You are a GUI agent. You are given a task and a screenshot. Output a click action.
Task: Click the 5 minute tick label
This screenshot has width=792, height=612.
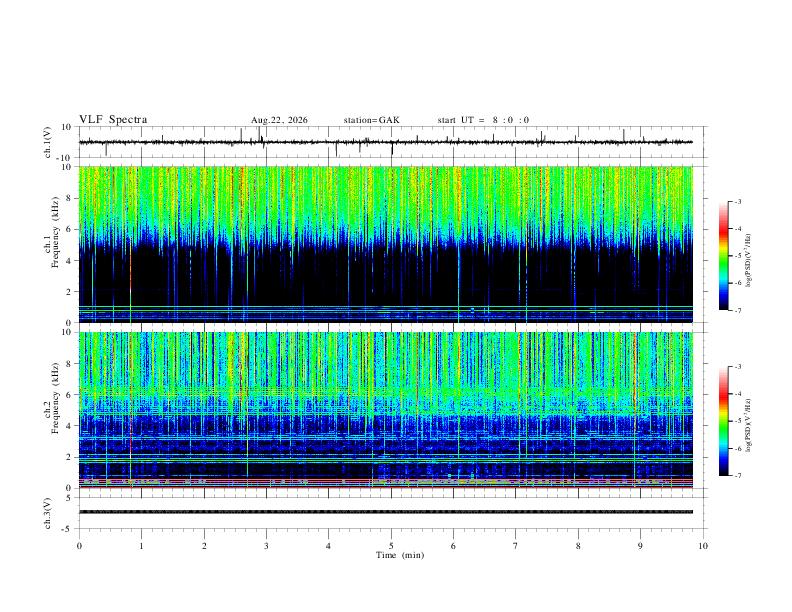pyautogui.click(x=391, y=546)
